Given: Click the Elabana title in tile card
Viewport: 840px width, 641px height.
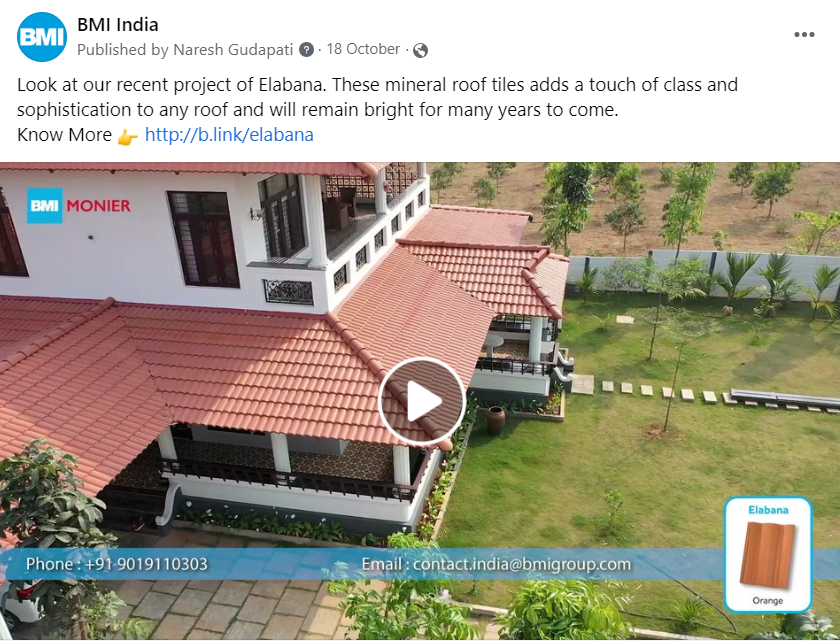Looking at the screenshot, I should 768,510.
